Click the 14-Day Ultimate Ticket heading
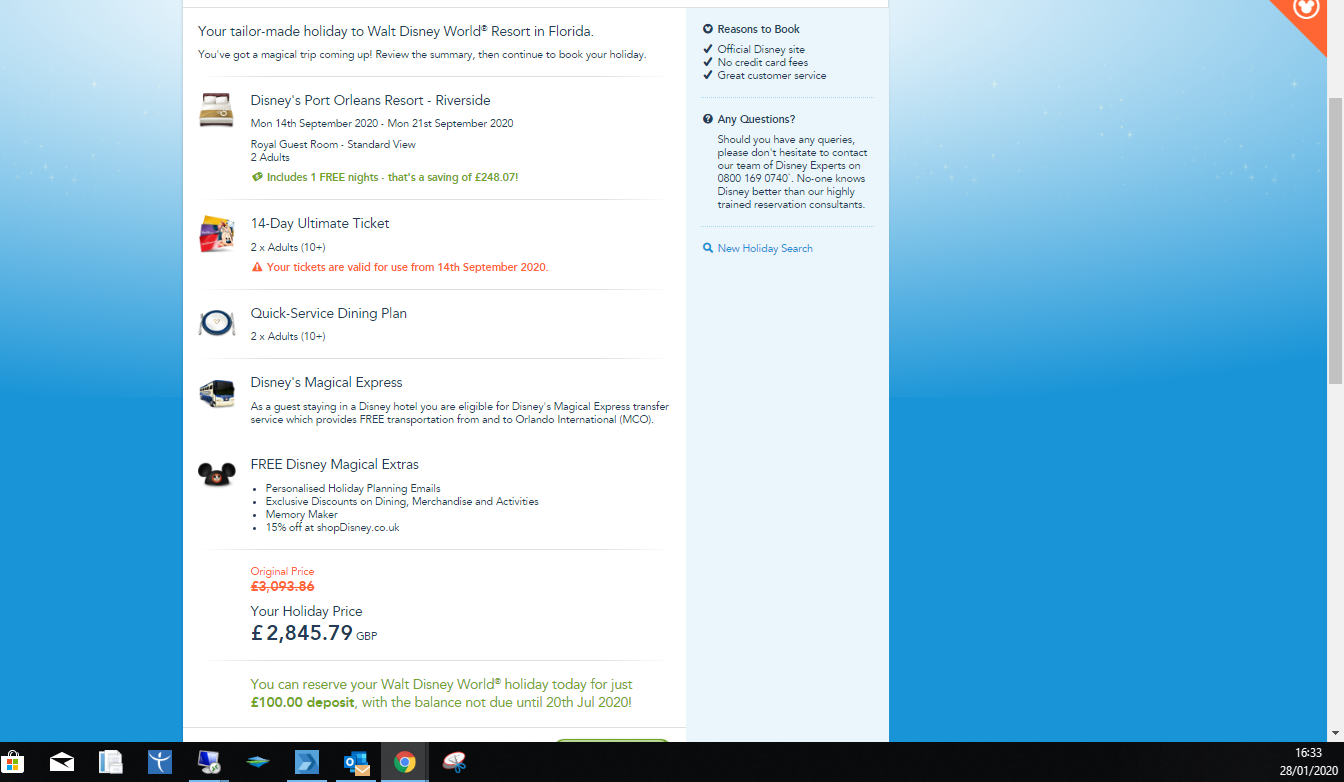Screen dimensions: 1344x782 pos(320,223)
